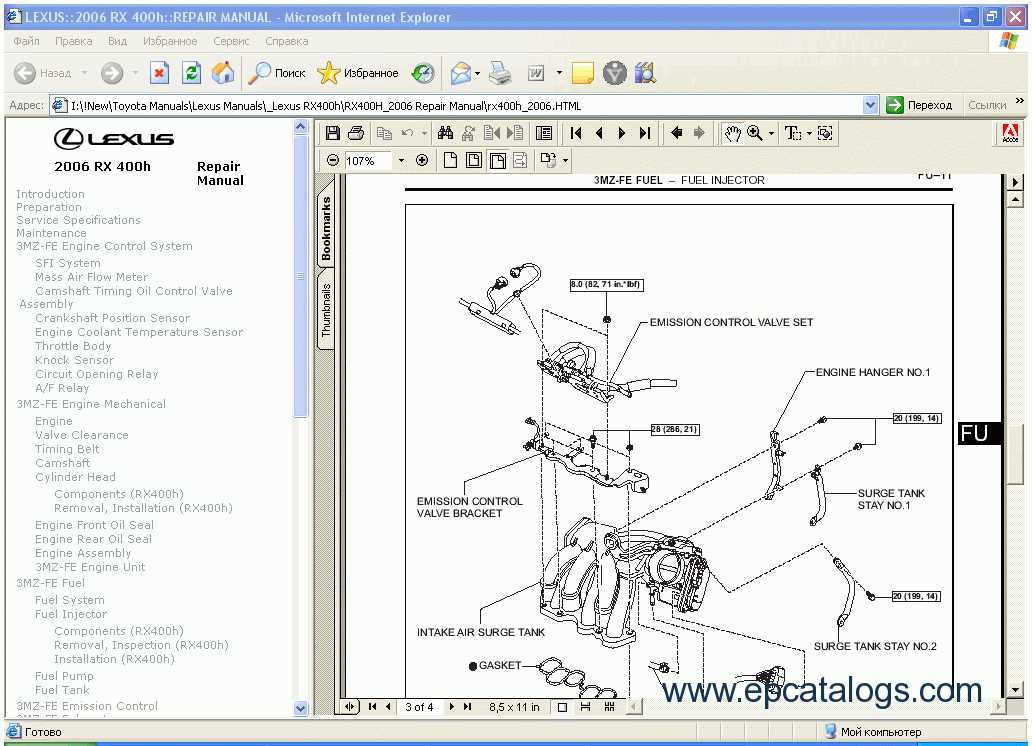Open the Zoom tool options arrow
Screen dimensions: 1032x746
click(x=771, y=134)
